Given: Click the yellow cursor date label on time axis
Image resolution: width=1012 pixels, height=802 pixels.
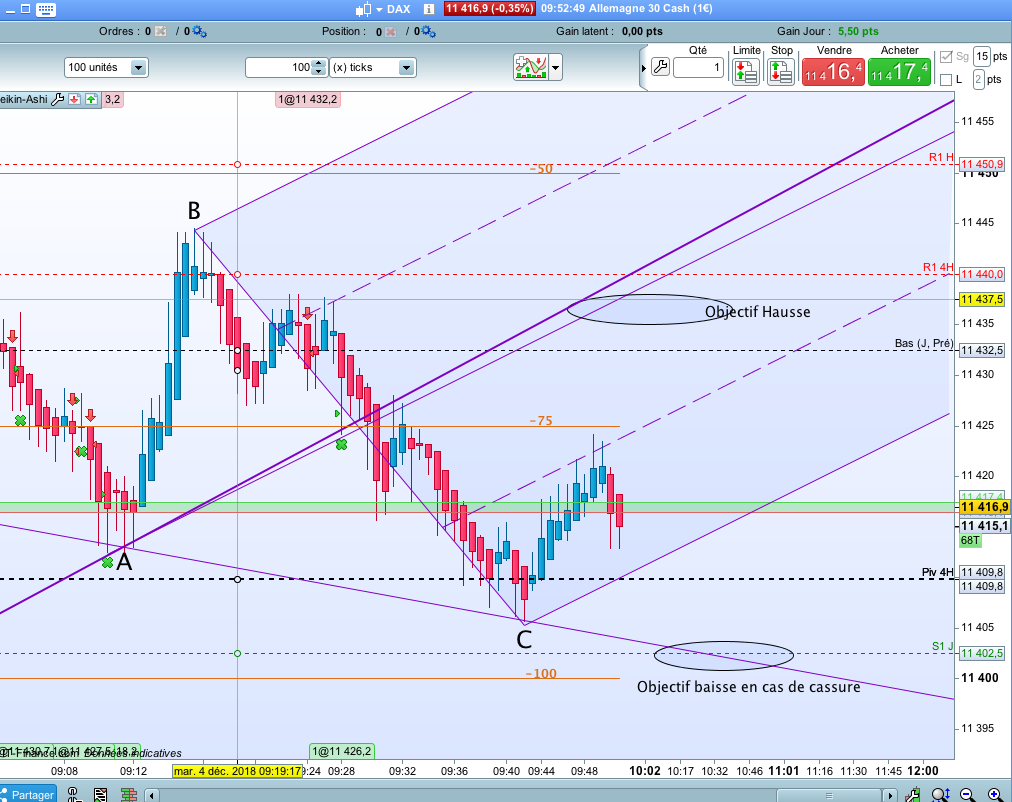Looking at the screenshot, I should [x=238, y=771].
